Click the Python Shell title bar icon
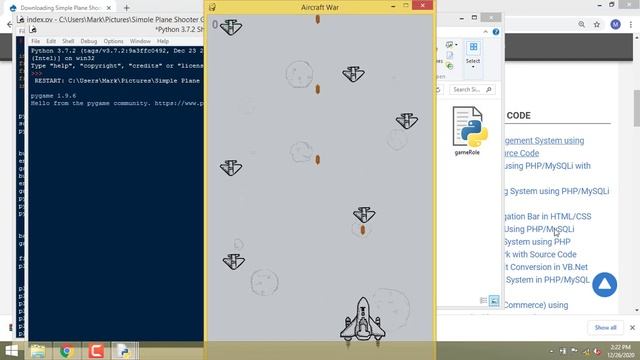Viewport: 640px width, 360px height. (33, 29)
